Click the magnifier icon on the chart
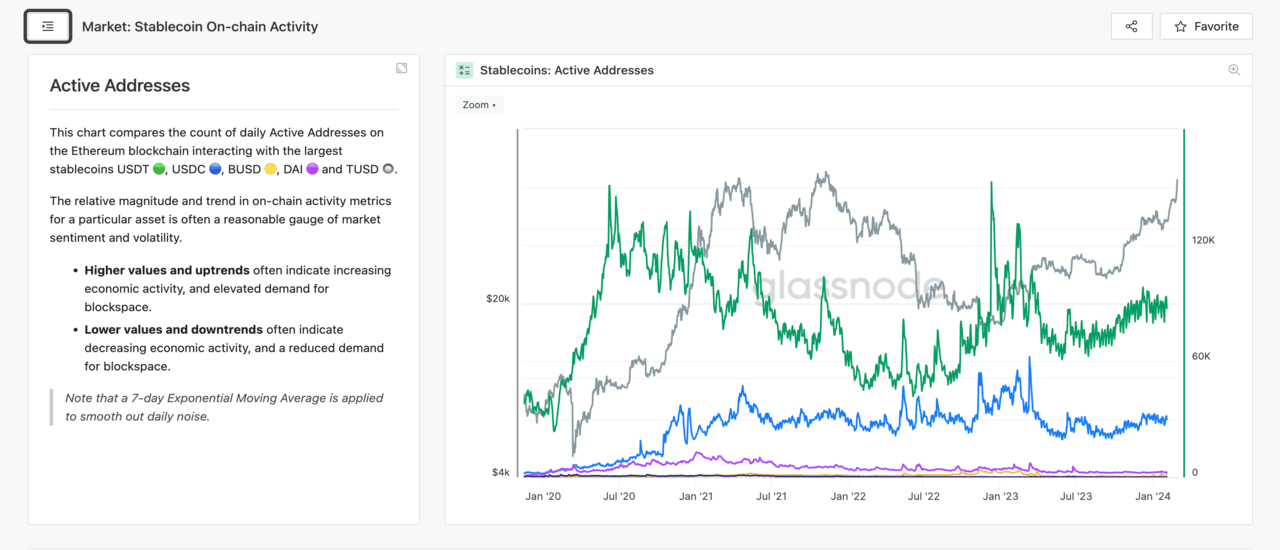This screenshot has height=550, width=1280. 1234,70
